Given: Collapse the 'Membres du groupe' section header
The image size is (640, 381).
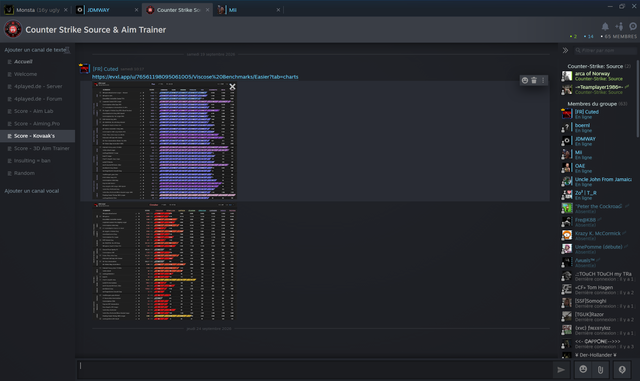Looking at the screenshot, I should [597, 104].
